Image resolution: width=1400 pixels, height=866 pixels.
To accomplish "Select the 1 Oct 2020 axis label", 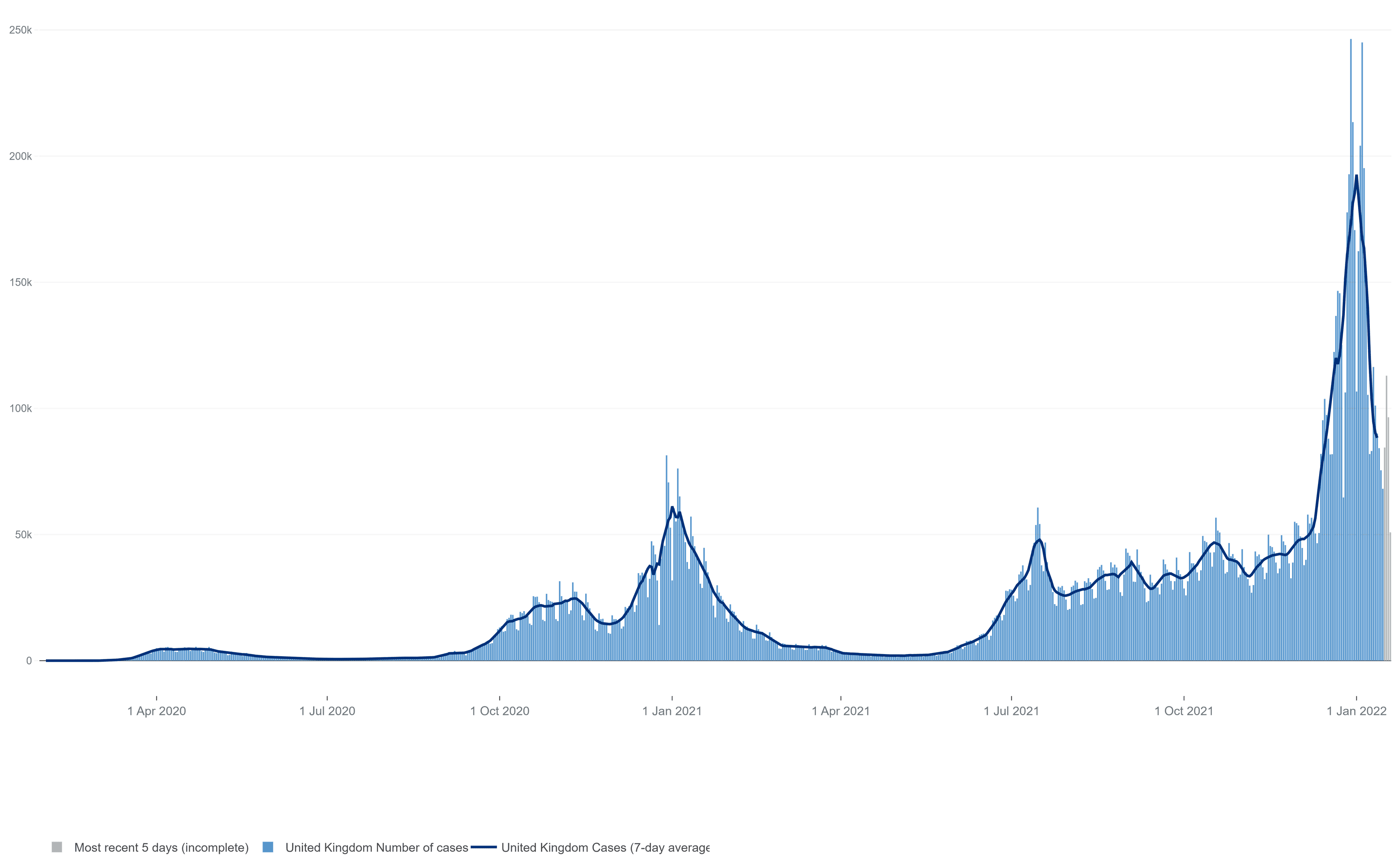I will [500, 711].
